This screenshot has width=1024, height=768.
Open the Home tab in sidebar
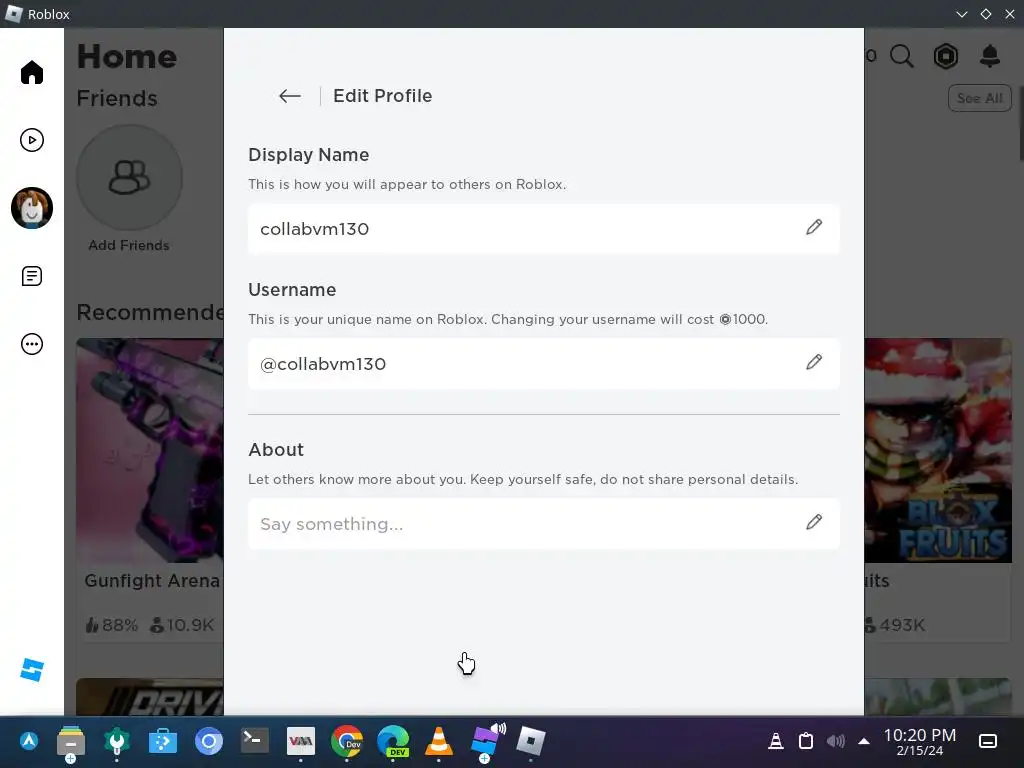tap(31, 72)
